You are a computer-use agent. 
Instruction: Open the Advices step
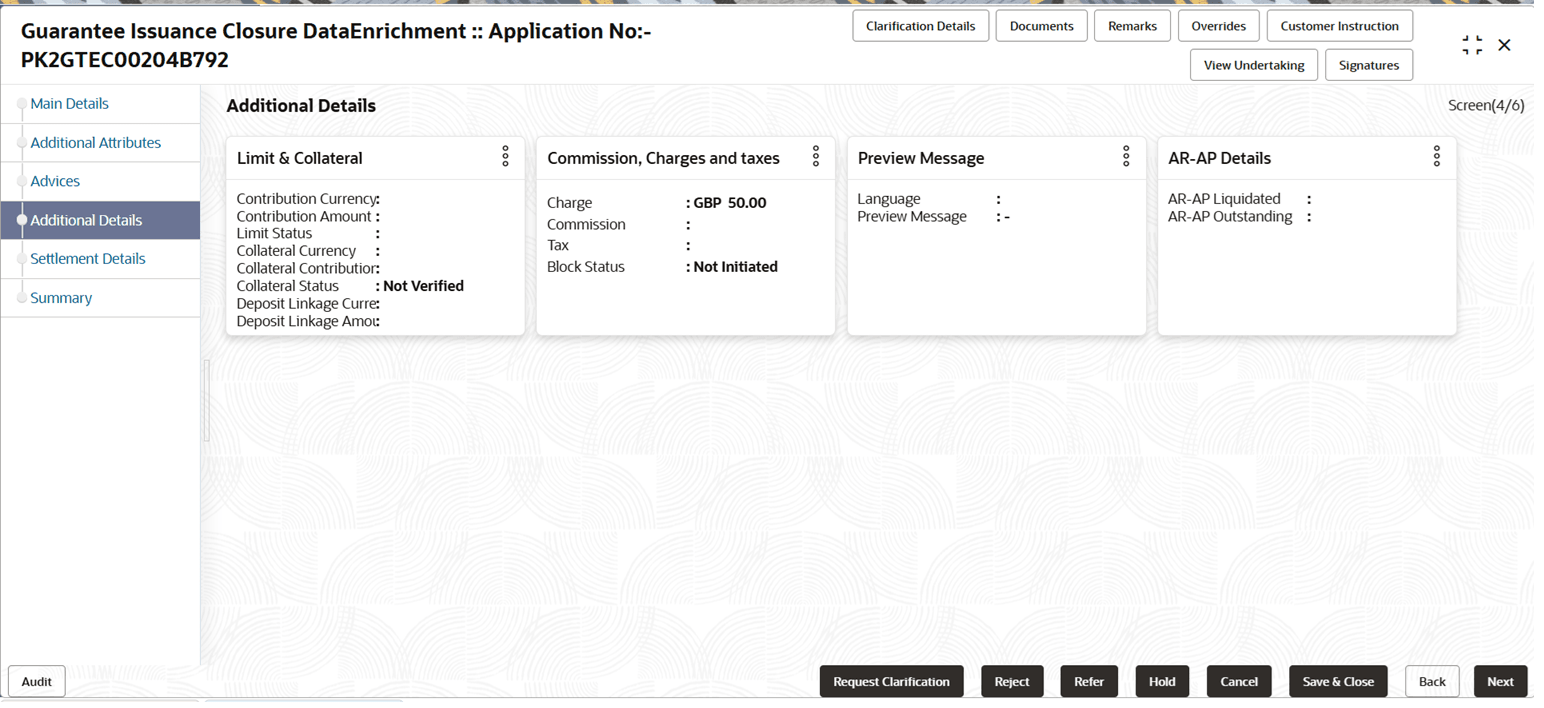55,181
